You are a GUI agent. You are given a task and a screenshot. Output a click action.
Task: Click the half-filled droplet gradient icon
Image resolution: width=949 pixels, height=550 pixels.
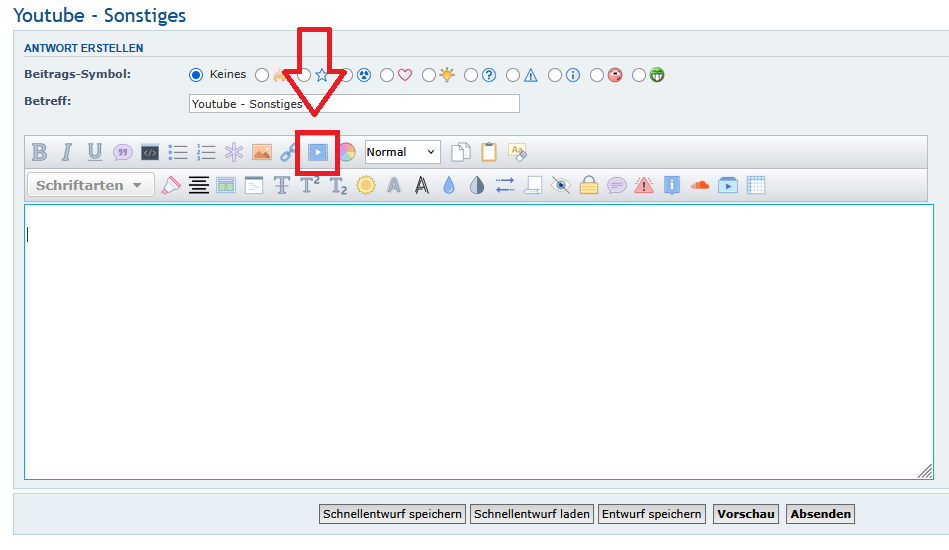click(477, 185)
